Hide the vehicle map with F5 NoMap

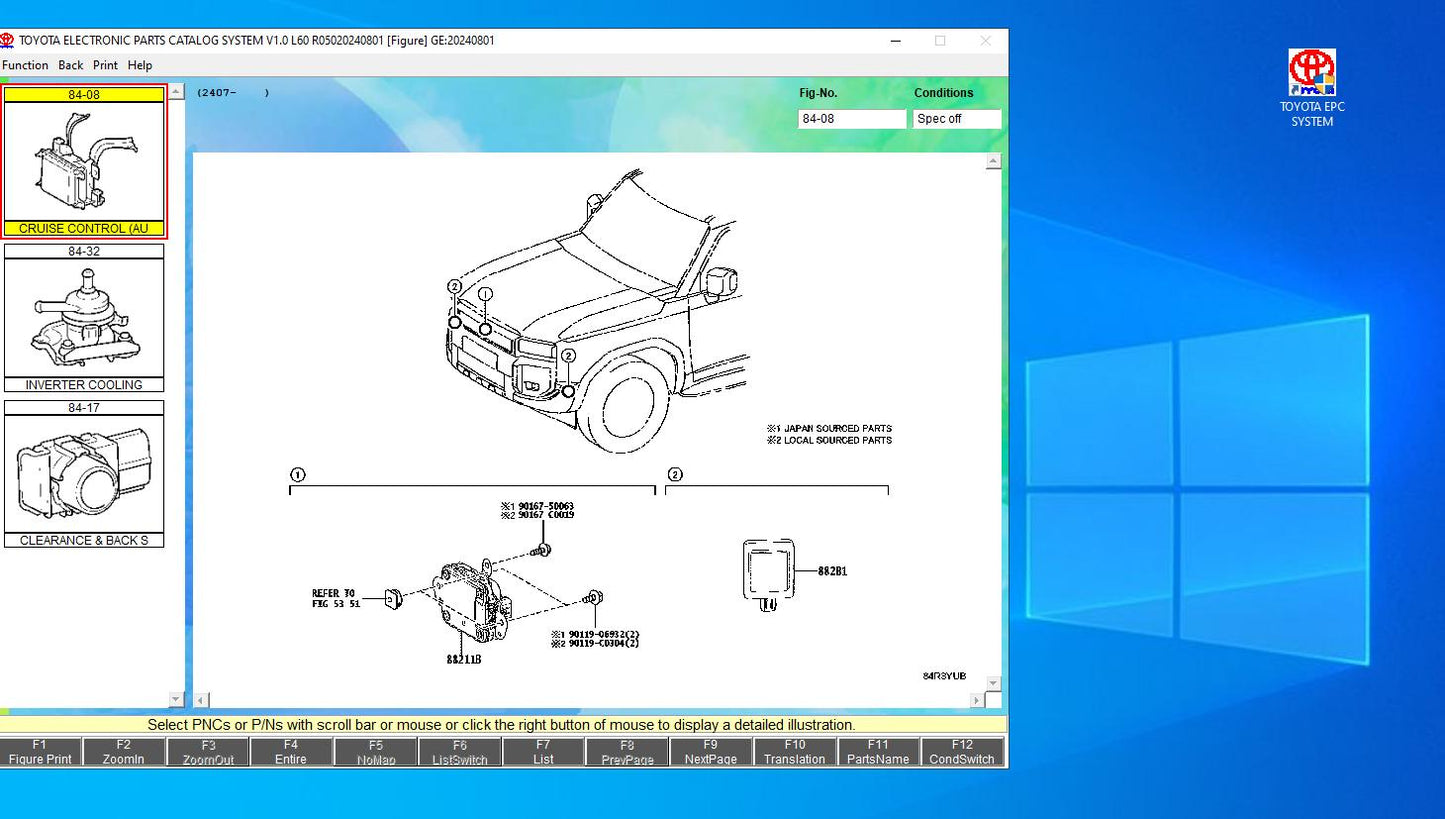click(375, 751)
